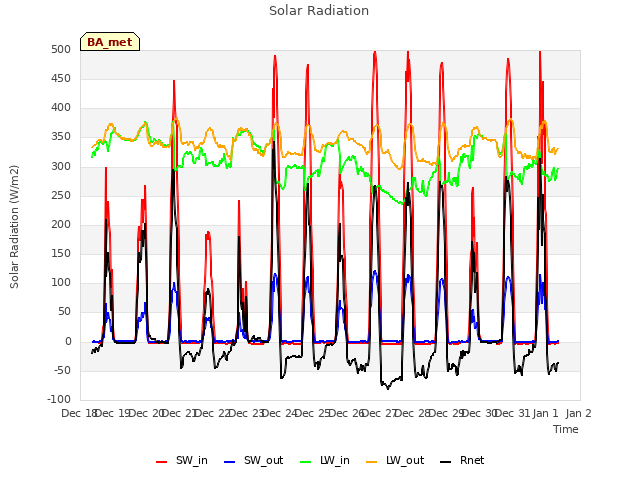This screenshot has width=640, height=480.
Task: Click the 450 y-axis tick label
Action: [61, 78]
